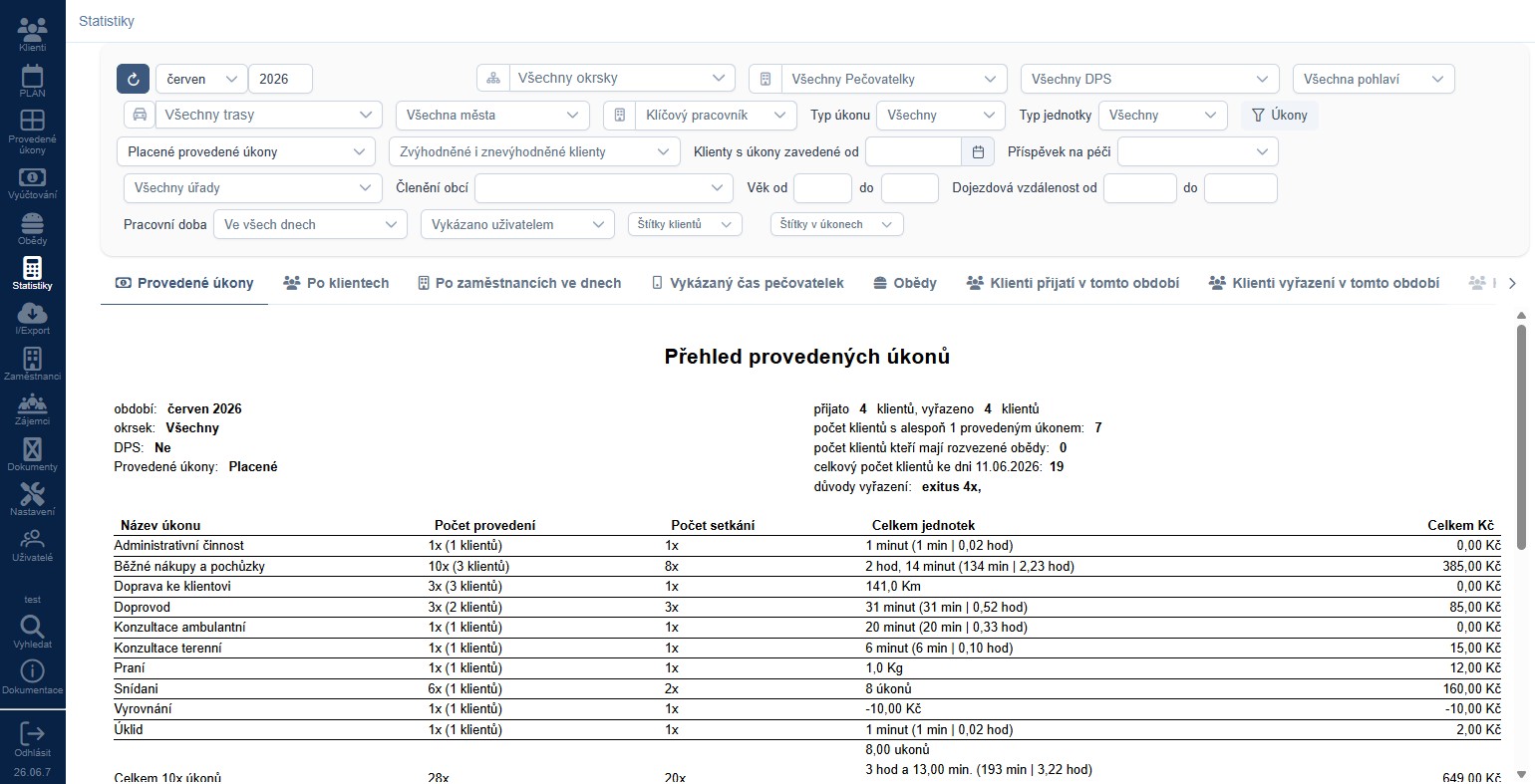The width and height of the screenshot is (1535, 784).
Task: Click the Běžné nákupy a pochůzky row name
Action: coord(189,566)
